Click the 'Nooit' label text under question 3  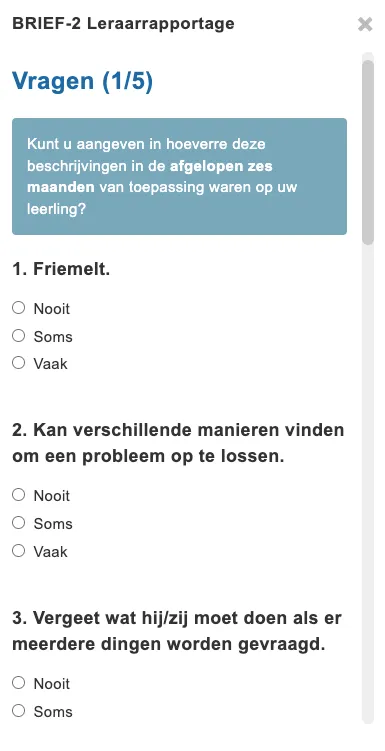pyautogui.click(x=52, y=683)
